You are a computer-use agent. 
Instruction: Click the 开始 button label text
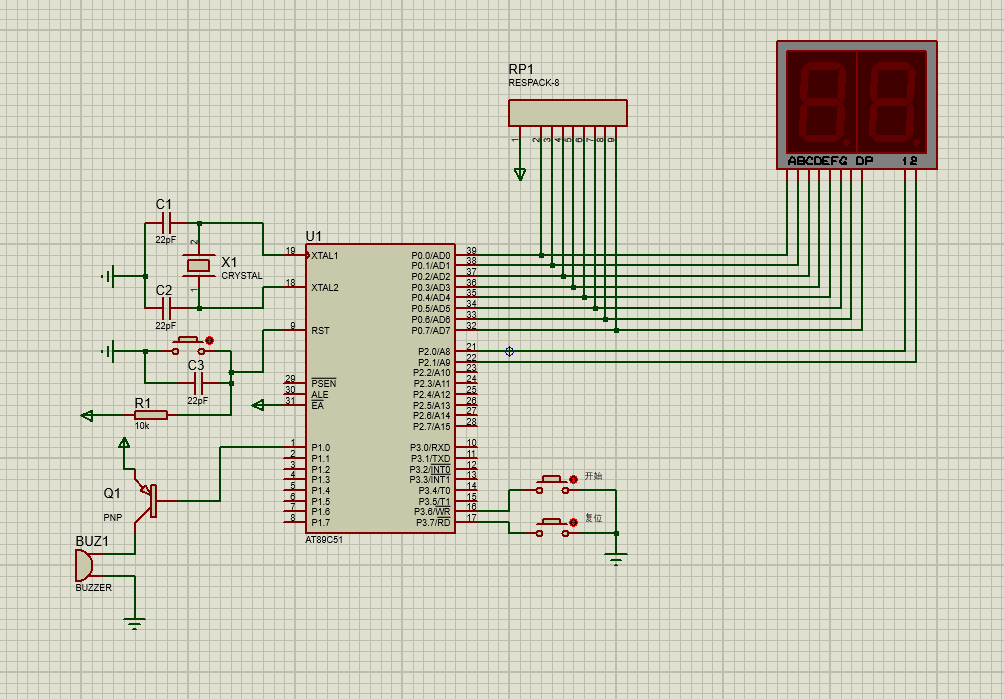point(594,476)
